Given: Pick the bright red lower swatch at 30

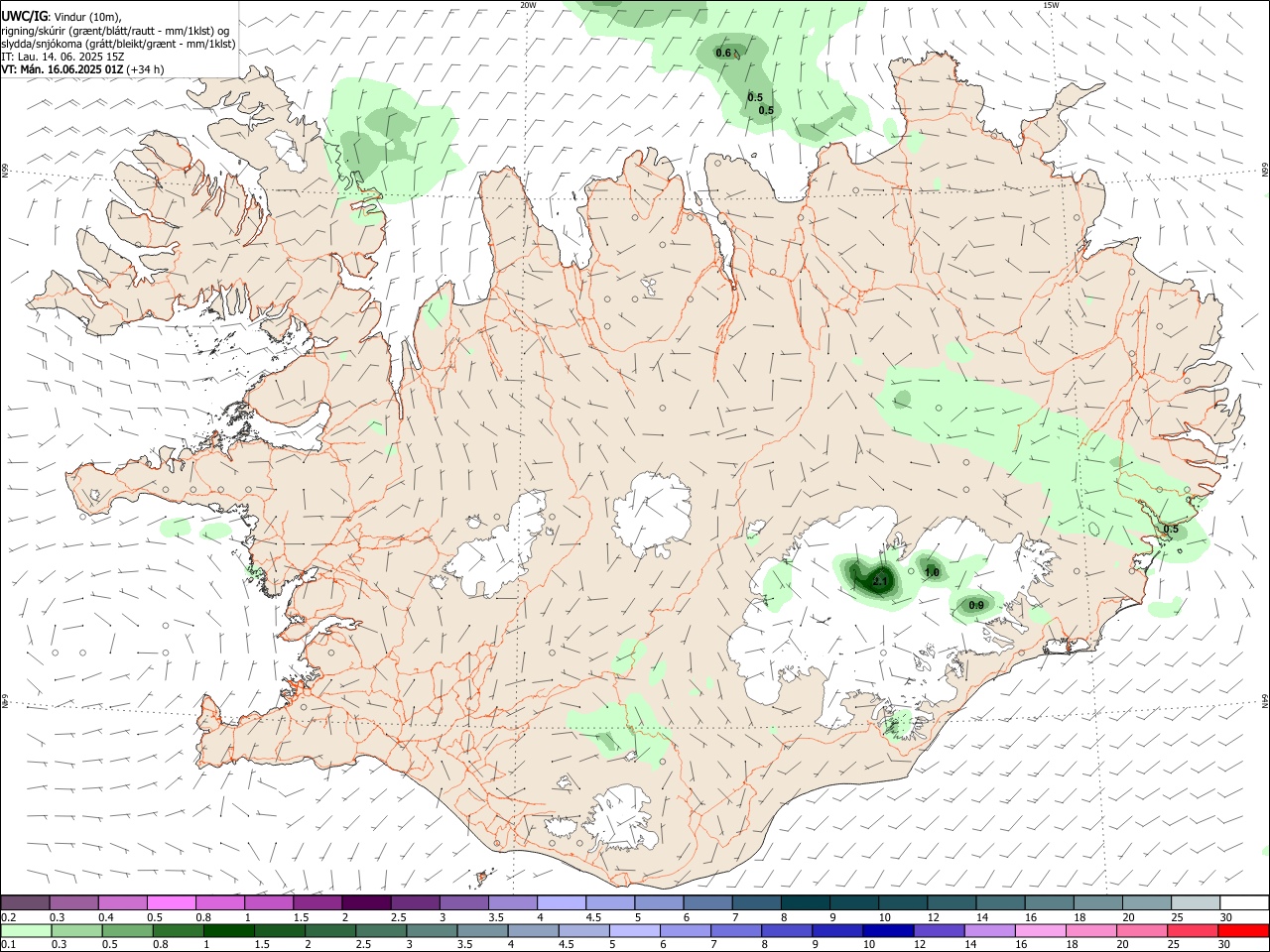Looking at the screenshot, I should [1242, 930].
